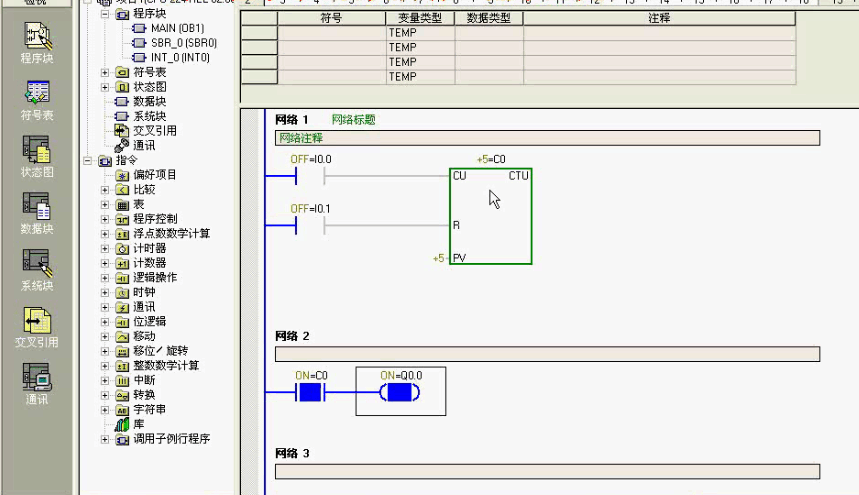
Task: Expand the 时钟 instruction folder
Action: tap(105, 292)
